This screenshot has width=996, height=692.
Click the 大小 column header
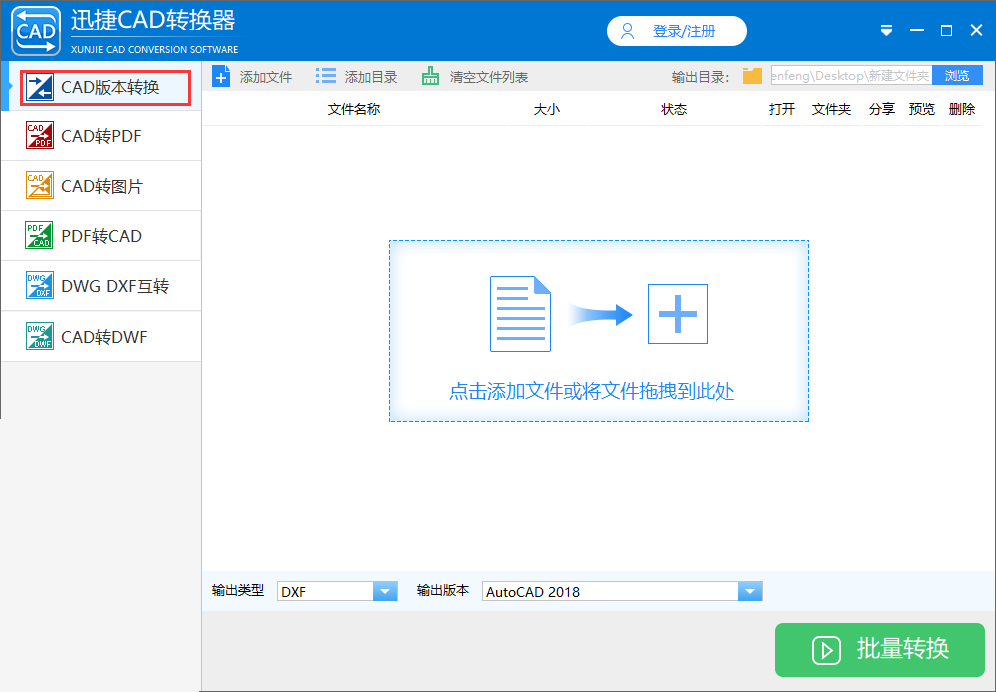pyautogui.click(x=547, y=109)
